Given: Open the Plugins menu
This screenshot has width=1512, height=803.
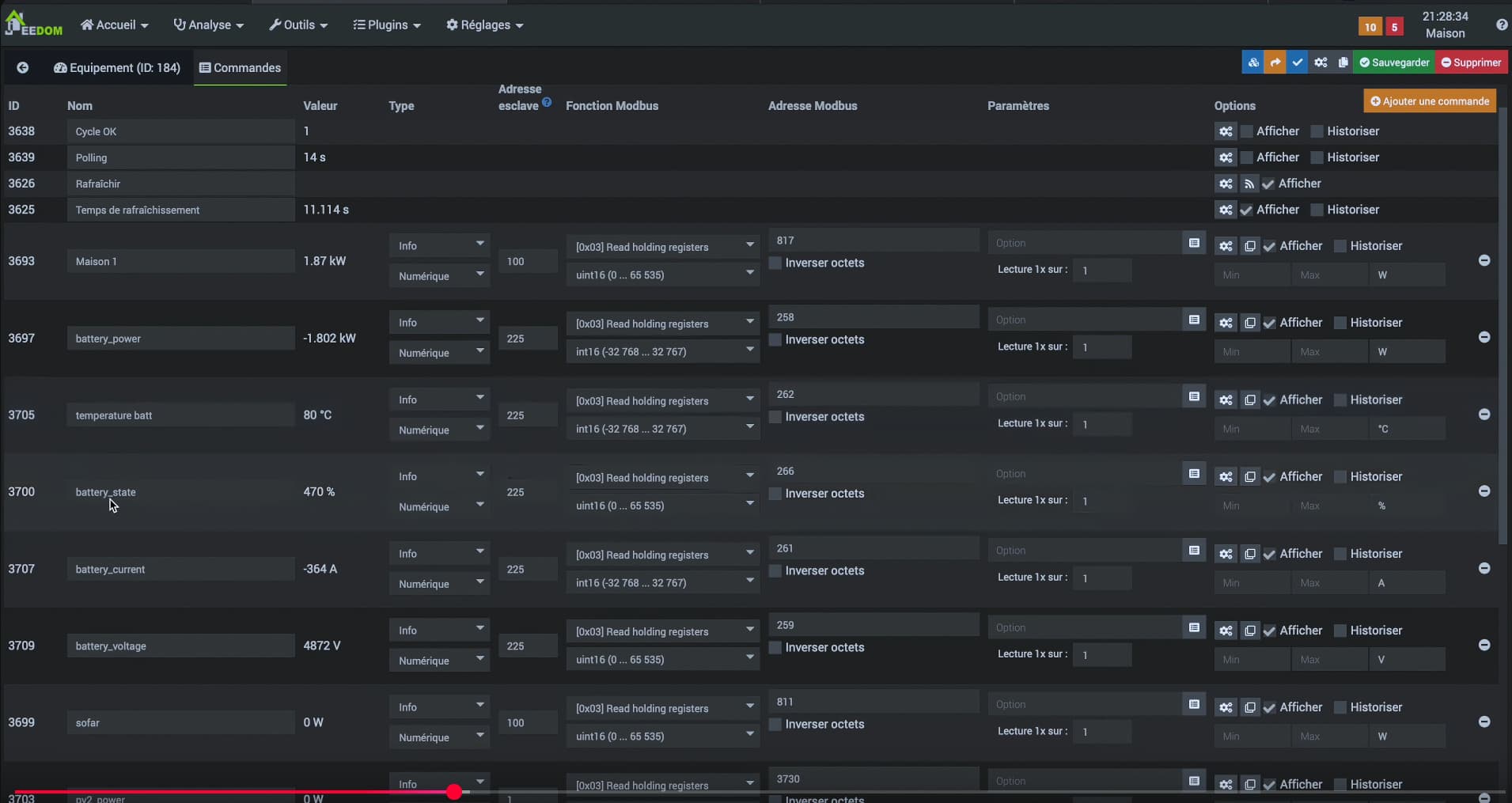Looking at the screenshot, I should [x=387, y=25].
